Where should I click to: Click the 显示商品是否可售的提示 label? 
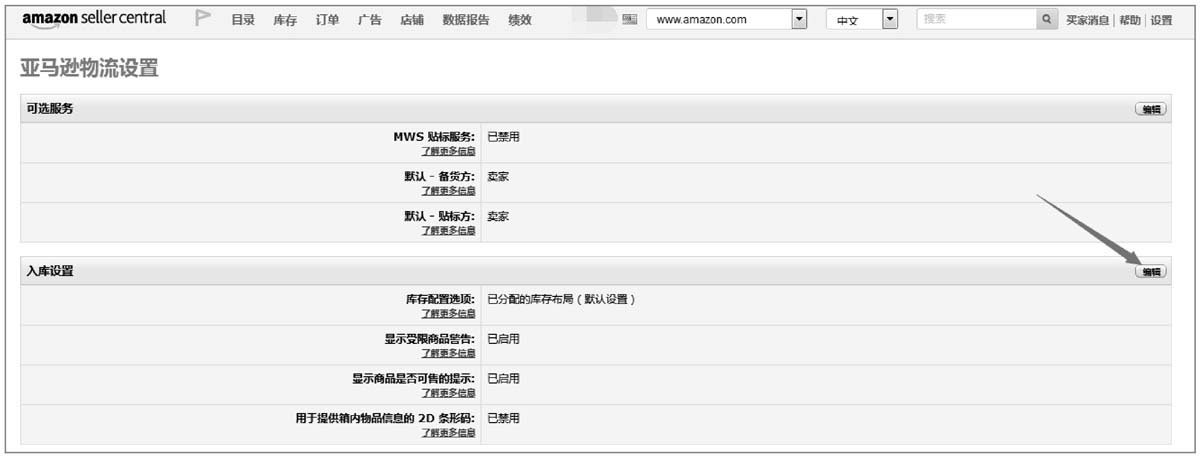point(413,379)
